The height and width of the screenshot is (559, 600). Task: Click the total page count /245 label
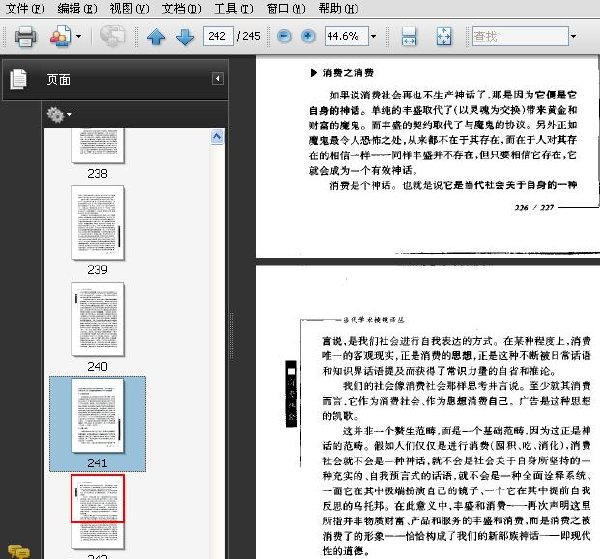pos(249,36)
